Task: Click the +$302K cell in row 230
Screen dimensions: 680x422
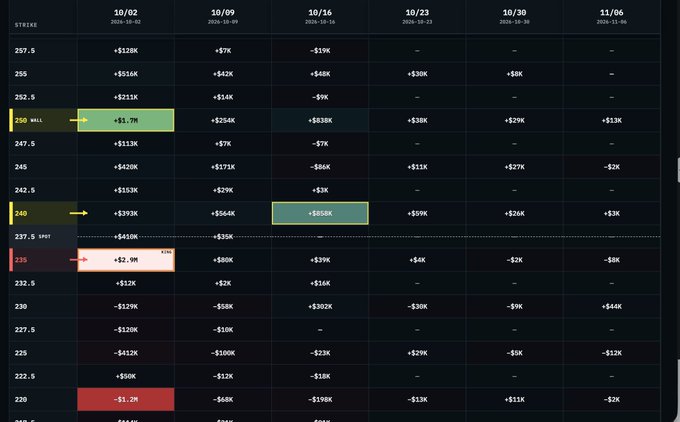Action: click(320, 306)
